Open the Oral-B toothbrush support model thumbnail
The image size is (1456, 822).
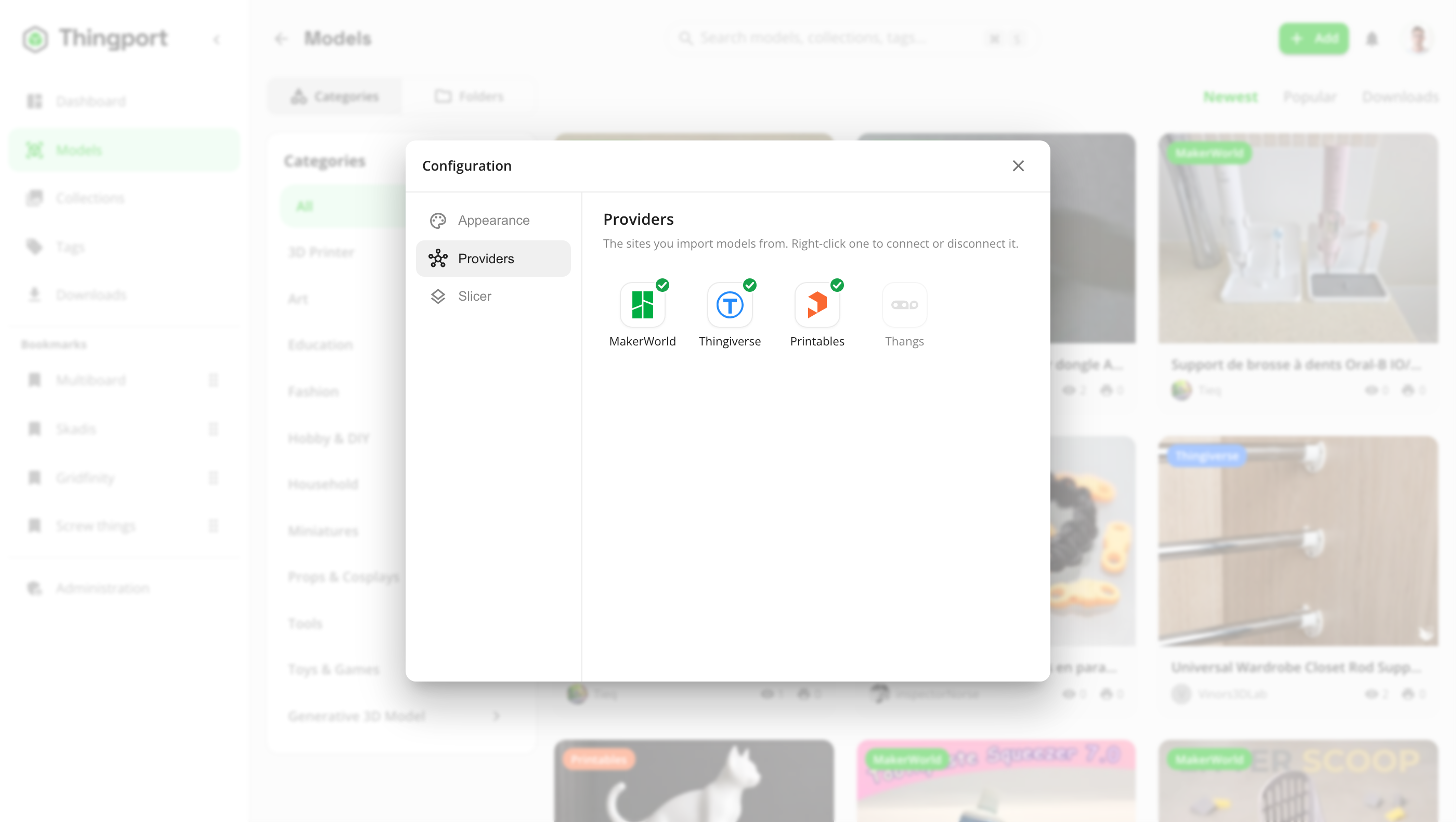[x=1298, y=238]
